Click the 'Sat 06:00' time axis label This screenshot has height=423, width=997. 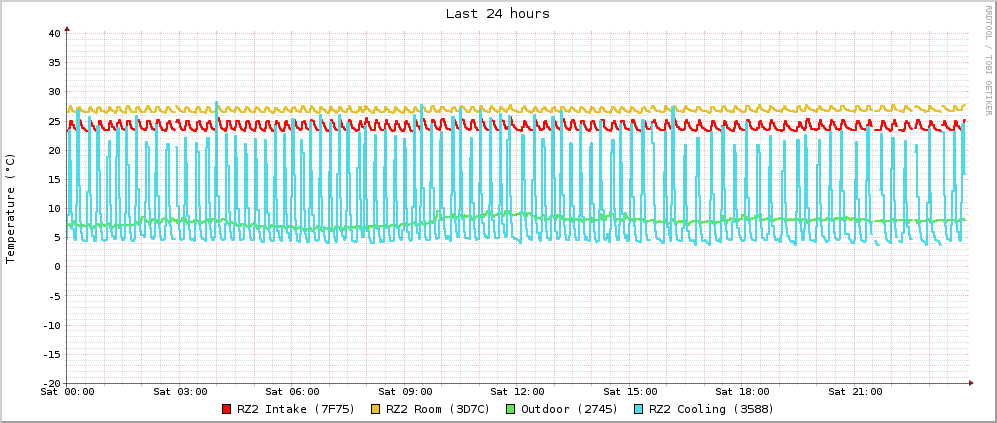(292, 391)
